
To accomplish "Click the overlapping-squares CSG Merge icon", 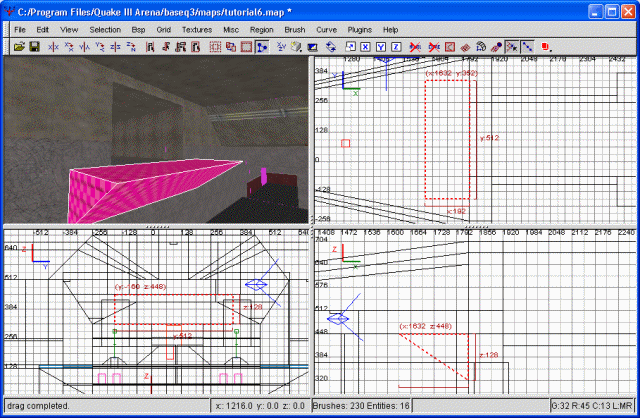I will point(231,47).
